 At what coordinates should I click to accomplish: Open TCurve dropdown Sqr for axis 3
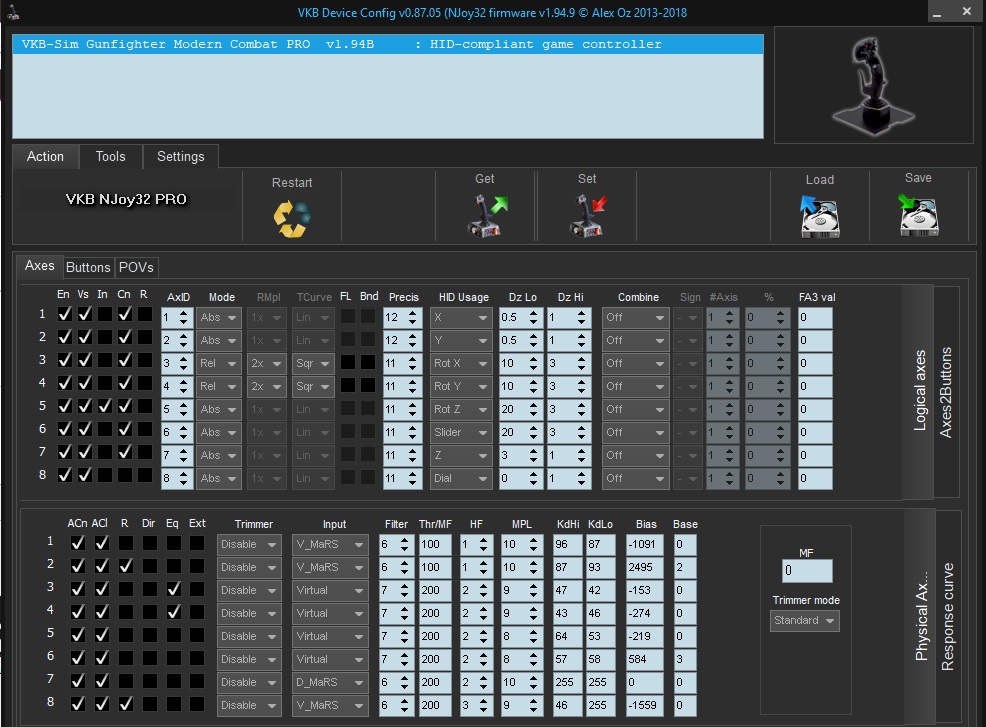point(313,364)
